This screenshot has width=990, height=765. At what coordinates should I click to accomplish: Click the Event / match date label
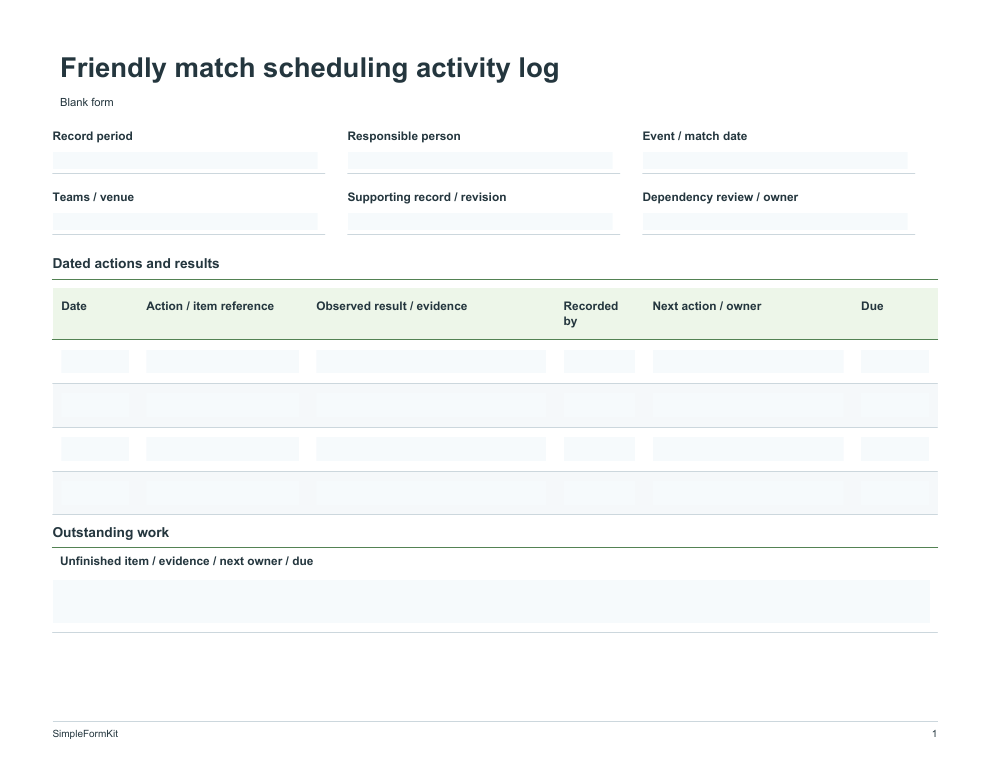click(695, 136)
